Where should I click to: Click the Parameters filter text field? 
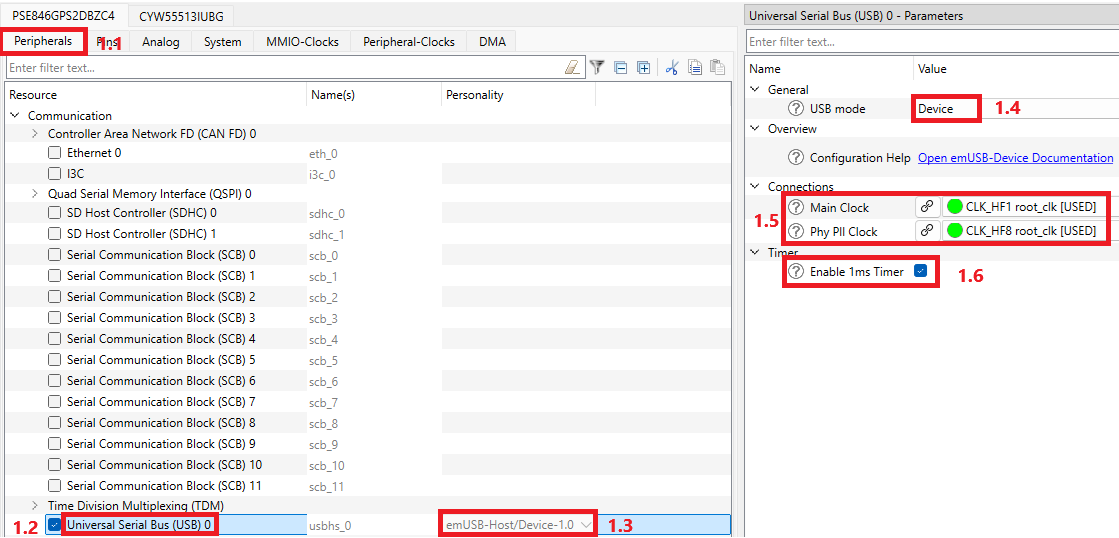click(x=930, y=42)
